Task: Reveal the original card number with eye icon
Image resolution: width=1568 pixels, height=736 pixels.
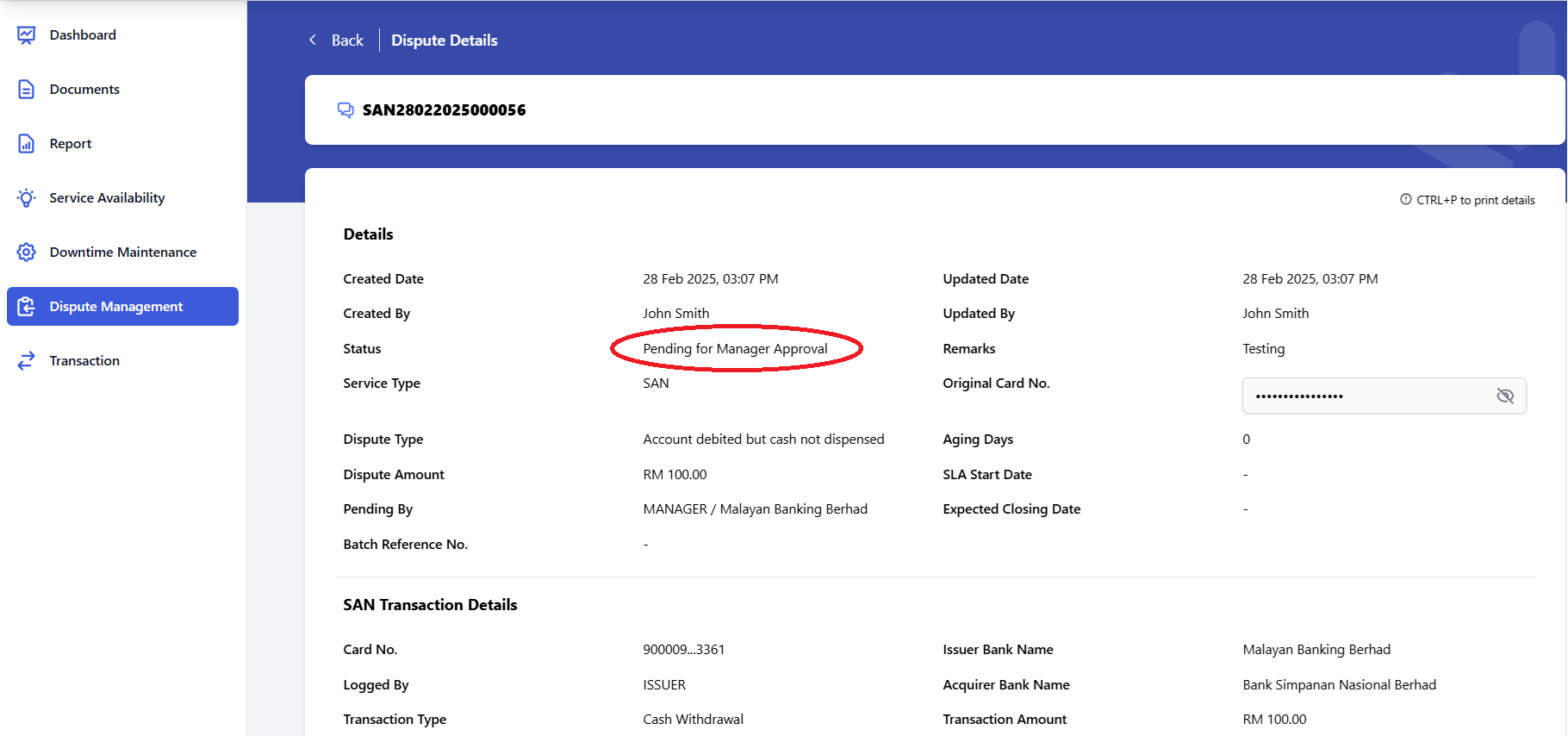Action: tap(1505, 396)
